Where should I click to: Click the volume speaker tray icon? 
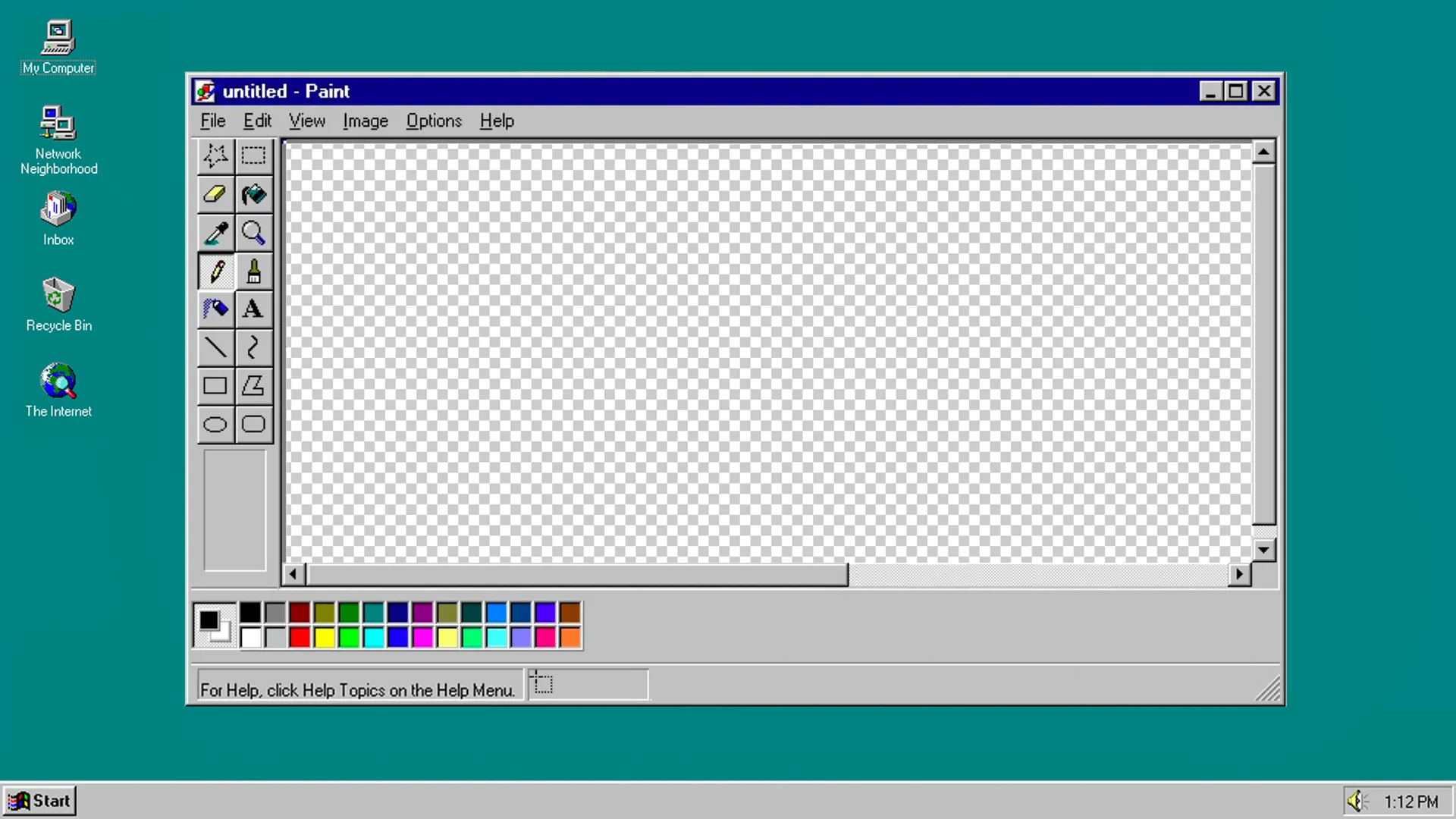coord(1356,801)
